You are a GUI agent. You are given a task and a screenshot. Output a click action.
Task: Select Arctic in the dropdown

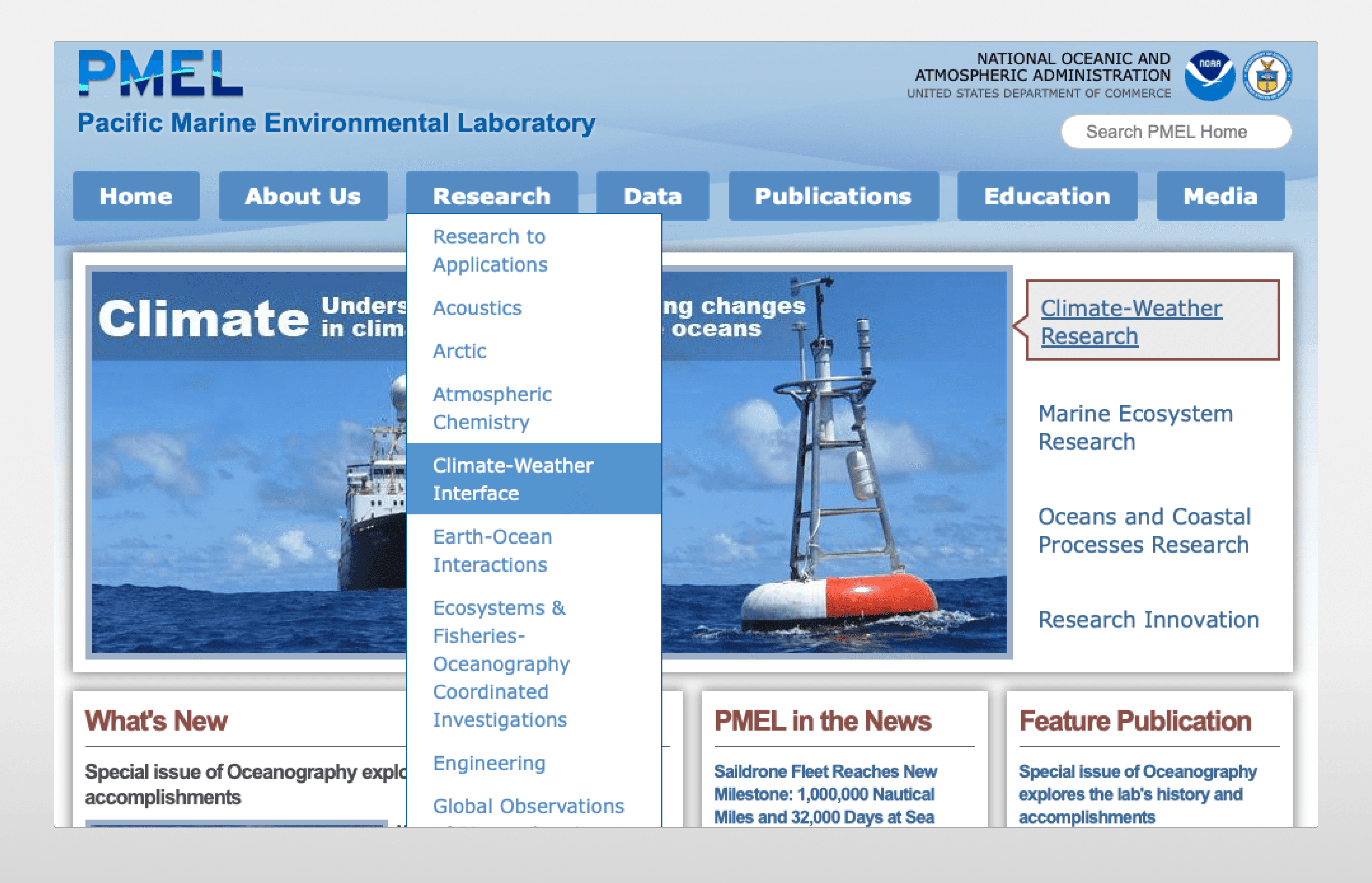pos(459,351)
